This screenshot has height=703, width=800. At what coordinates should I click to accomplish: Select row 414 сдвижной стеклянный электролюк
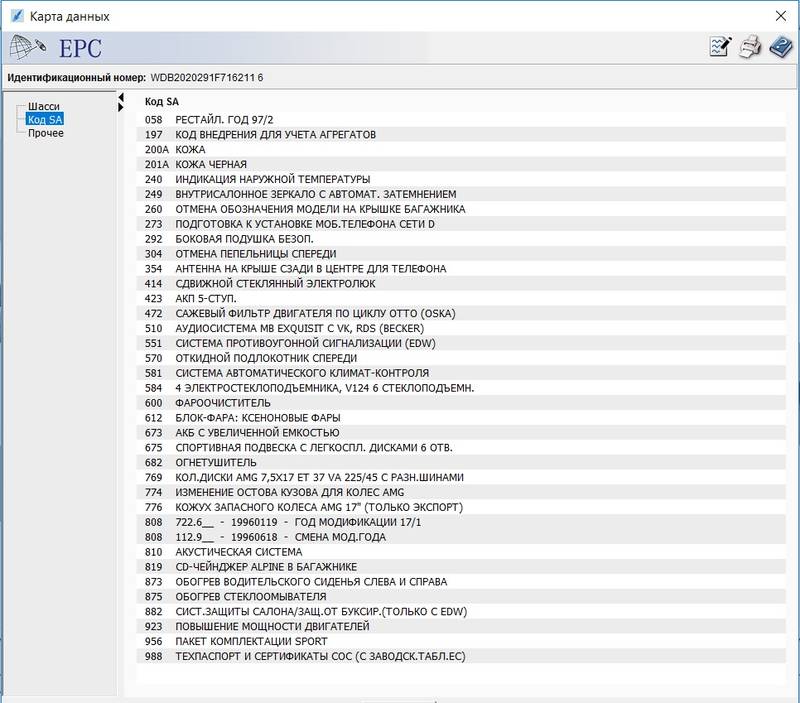[x=275, y=283]
